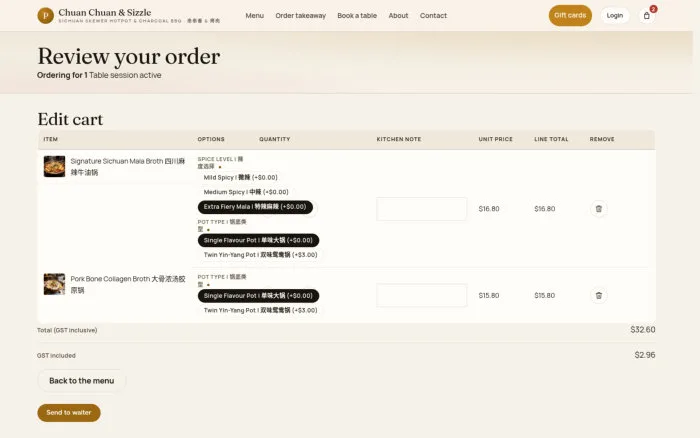Image resolution: width=700 pixels, height=438 pixels.
Task: Click Chuan Chuan & Sizzle site title
Action: 104,13
